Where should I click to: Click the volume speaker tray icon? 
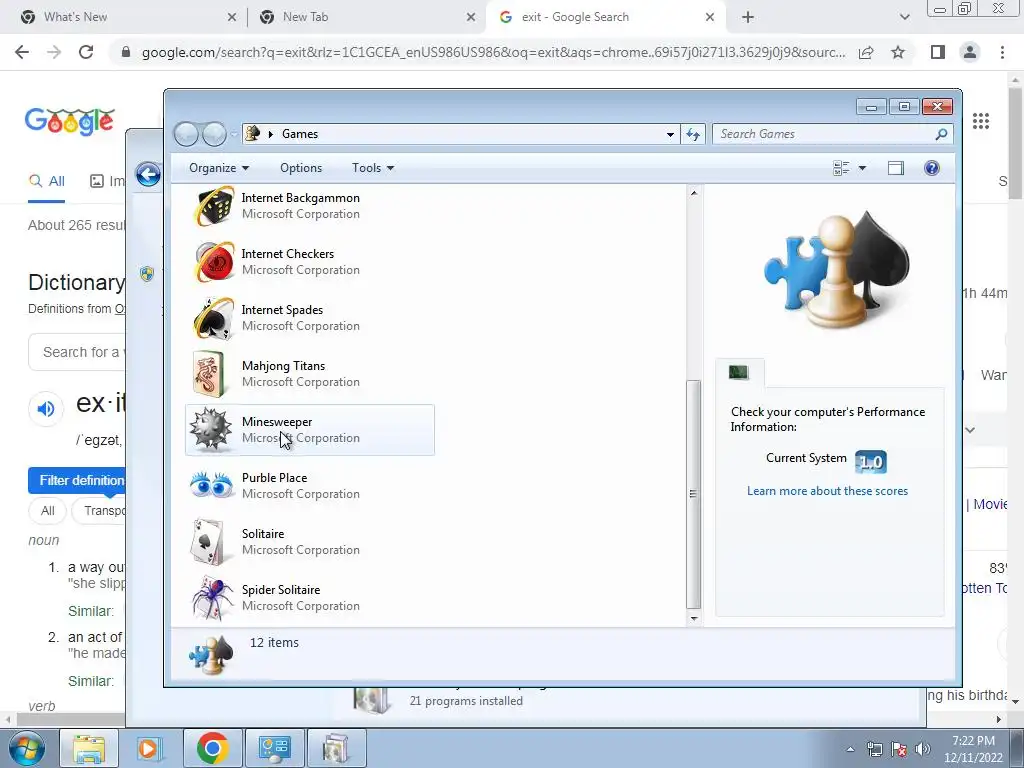923,749
